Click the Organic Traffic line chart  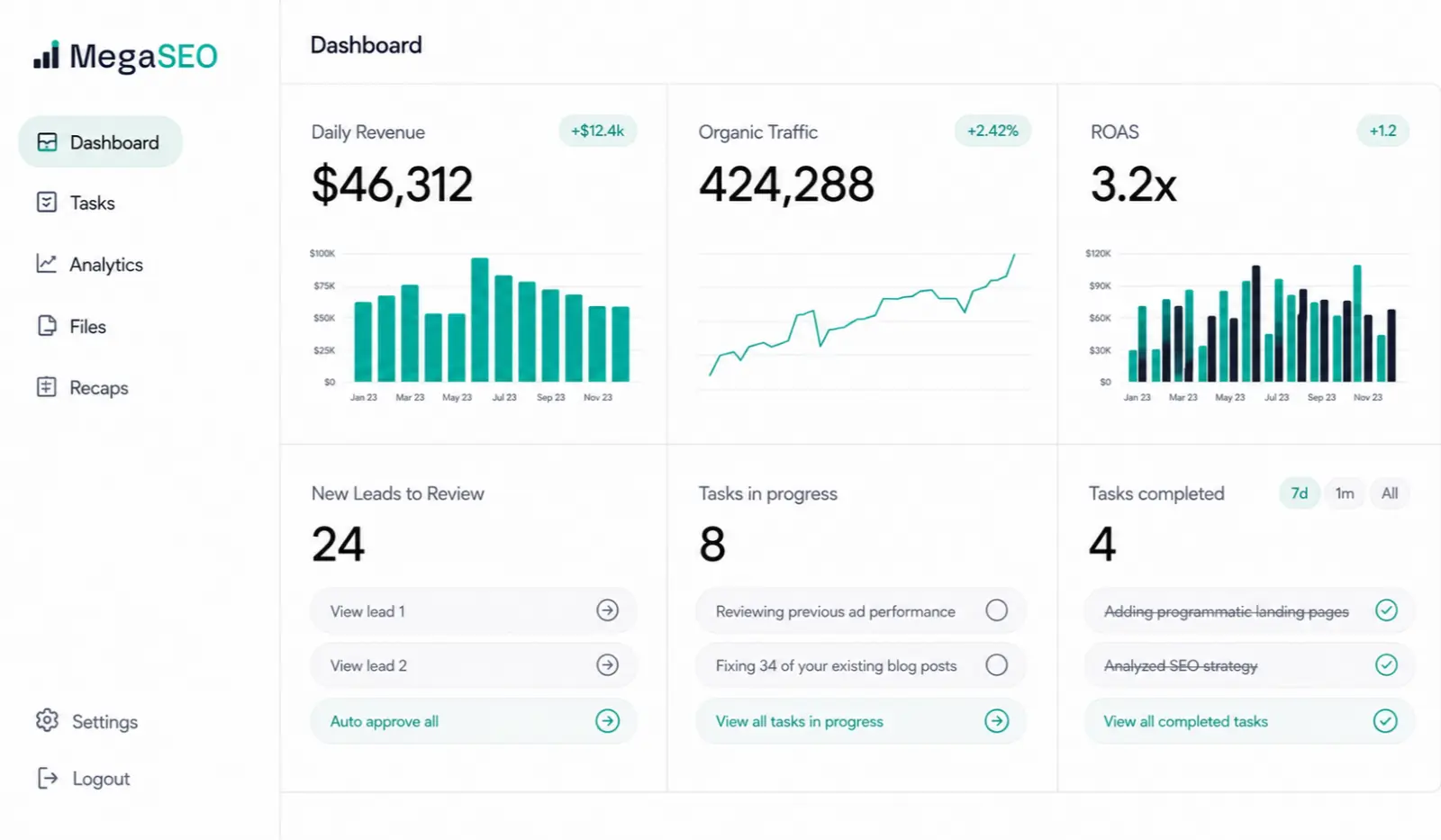click(x=863, y=320)
